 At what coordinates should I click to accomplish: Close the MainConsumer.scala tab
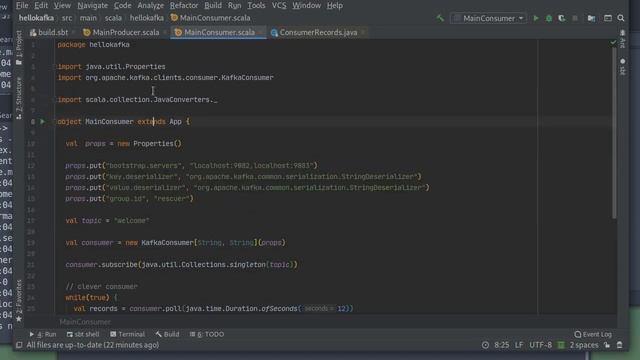260,32
